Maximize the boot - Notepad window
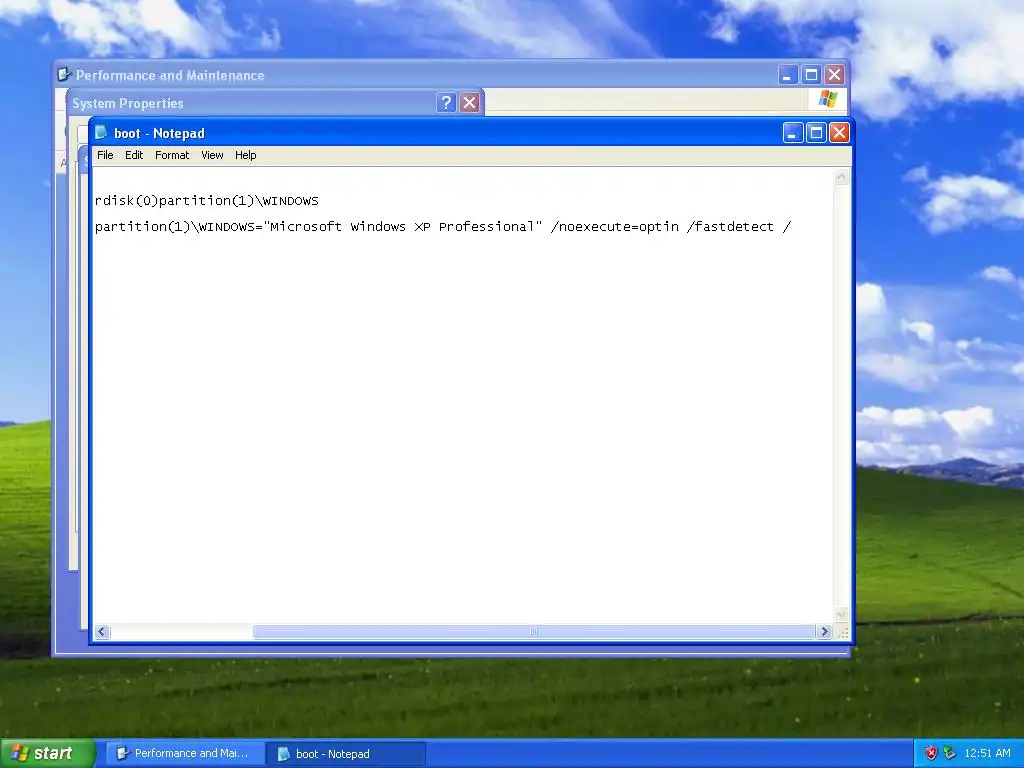Screen dimensions: 1024x768 (816, 133)
